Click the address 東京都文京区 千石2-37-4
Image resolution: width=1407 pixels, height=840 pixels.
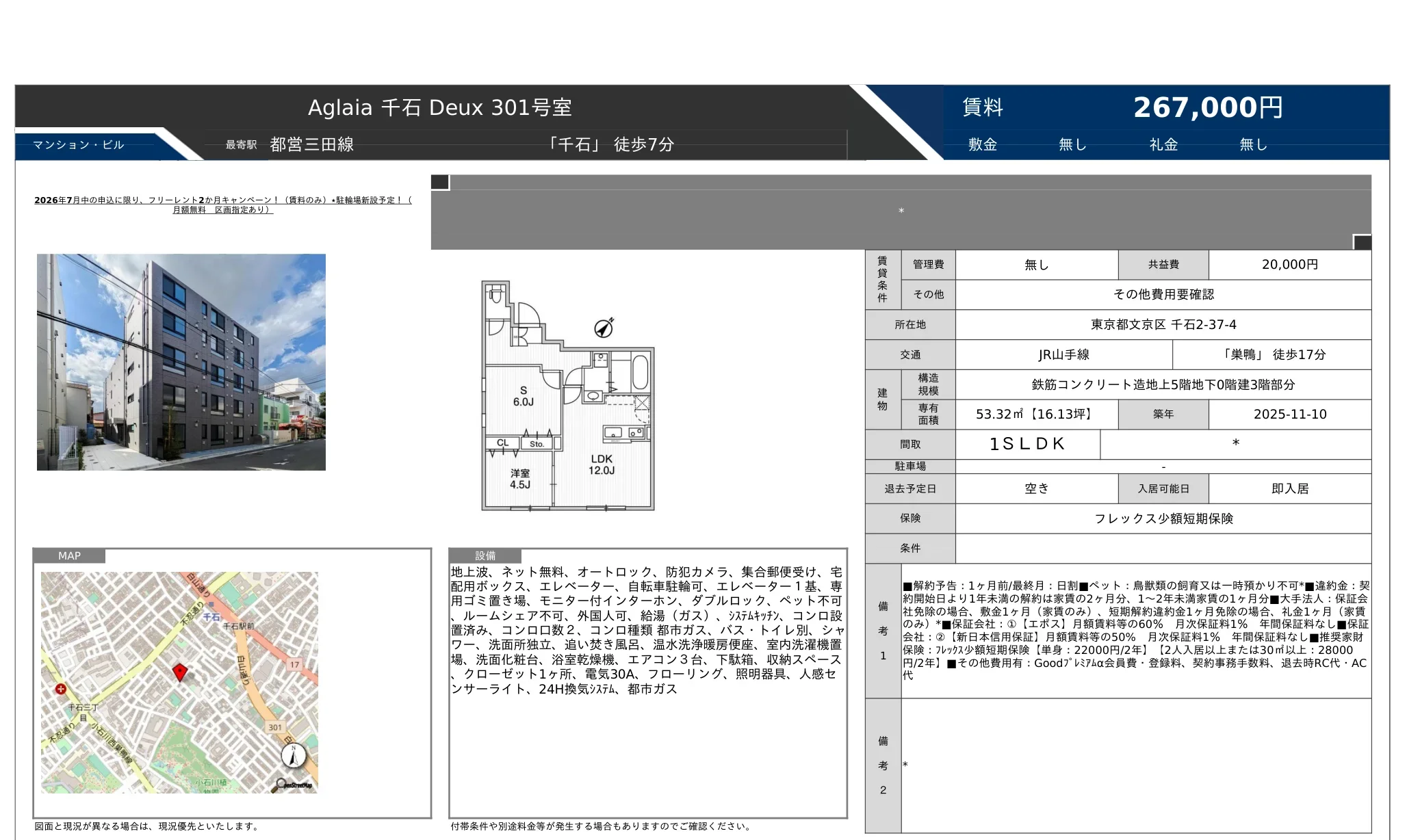[1163, 325]
